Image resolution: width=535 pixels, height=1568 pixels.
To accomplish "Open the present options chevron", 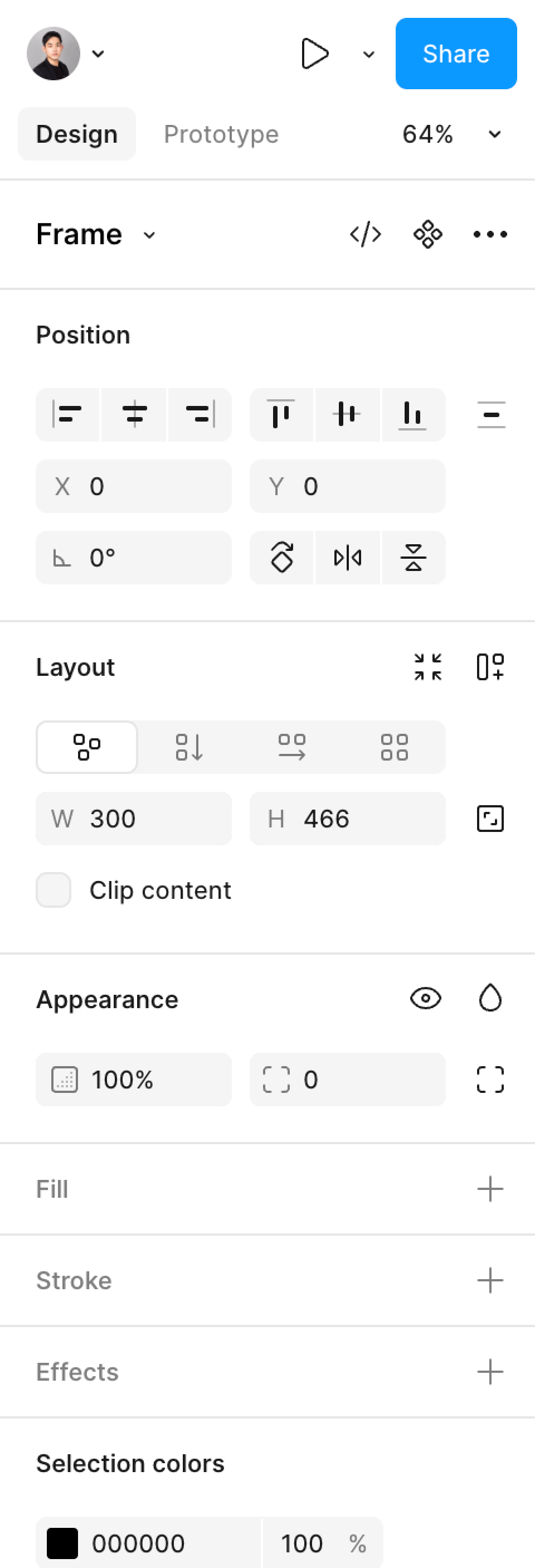I will [x=368, y=54].
